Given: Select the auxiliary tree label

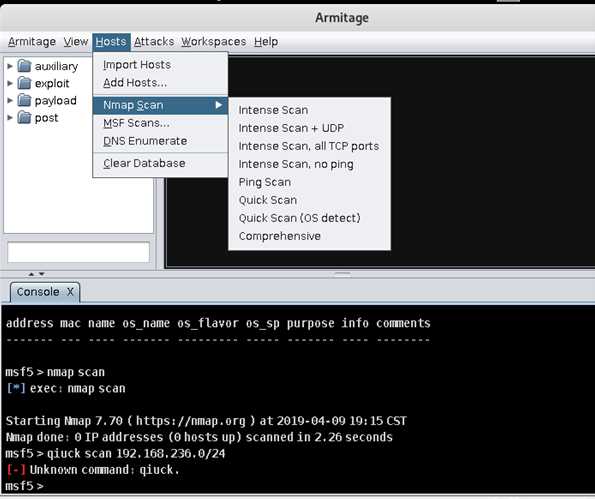Looking at the screenshot, I should (56, 66).
